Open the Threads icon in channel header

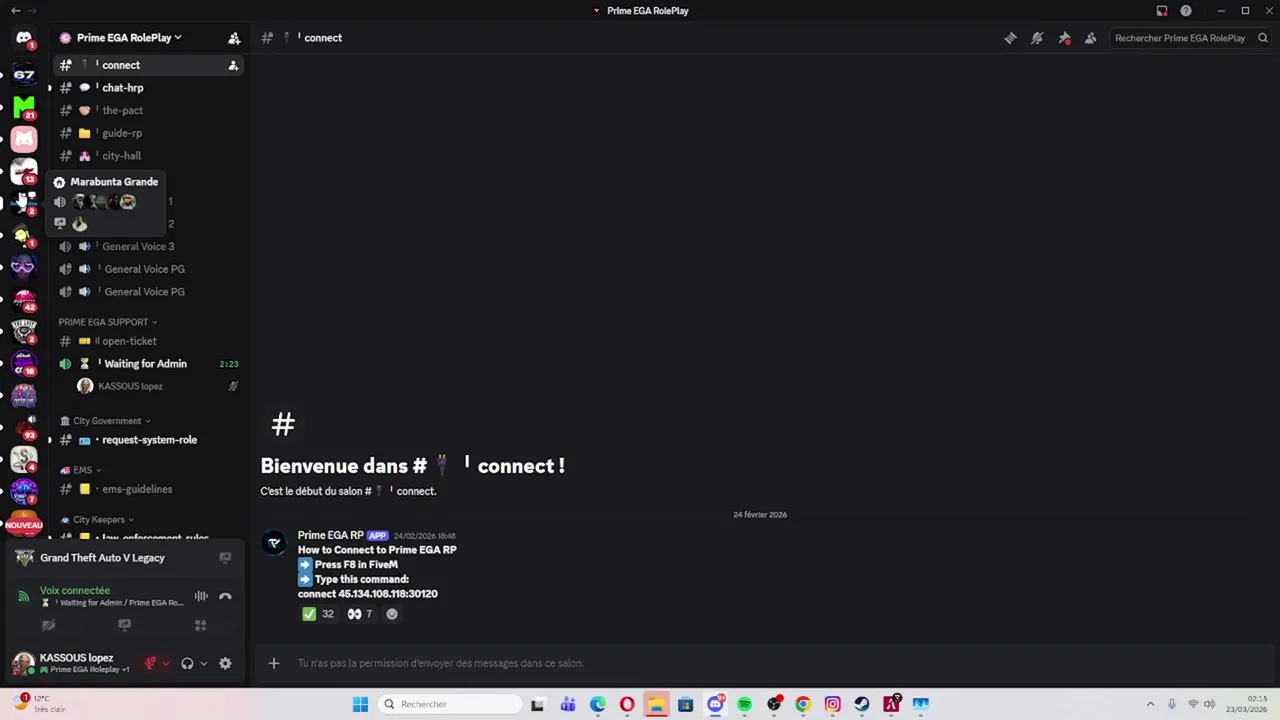coord(1010,38)
